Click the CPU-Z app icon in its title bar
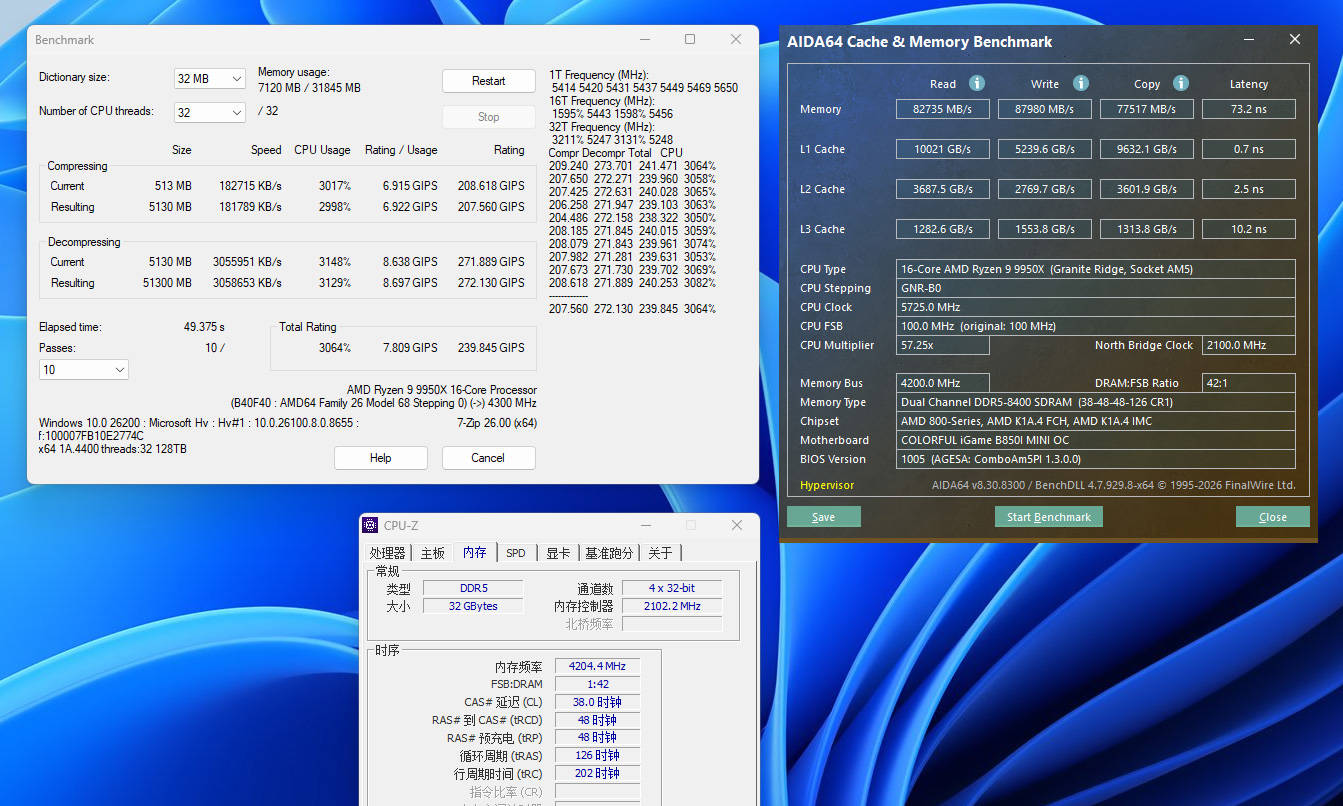 pyautogui.click(x=370, y=525)
